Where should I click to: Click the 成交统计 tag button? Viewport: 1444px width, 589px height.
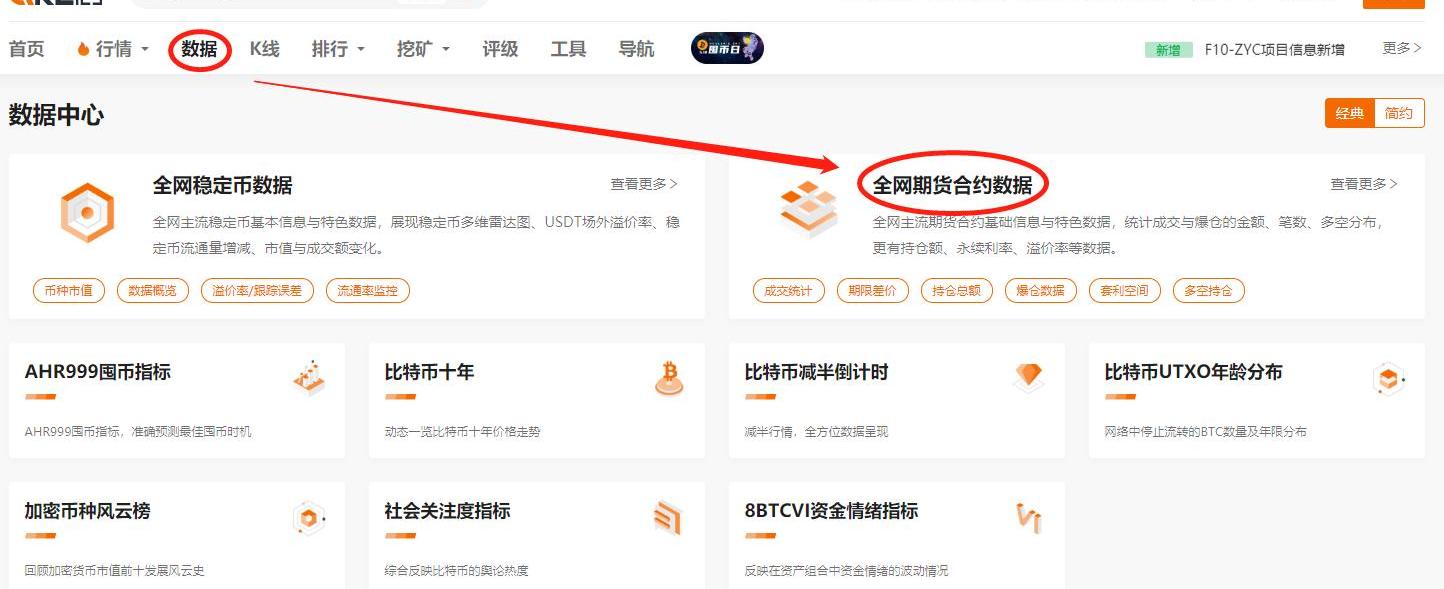788,291
